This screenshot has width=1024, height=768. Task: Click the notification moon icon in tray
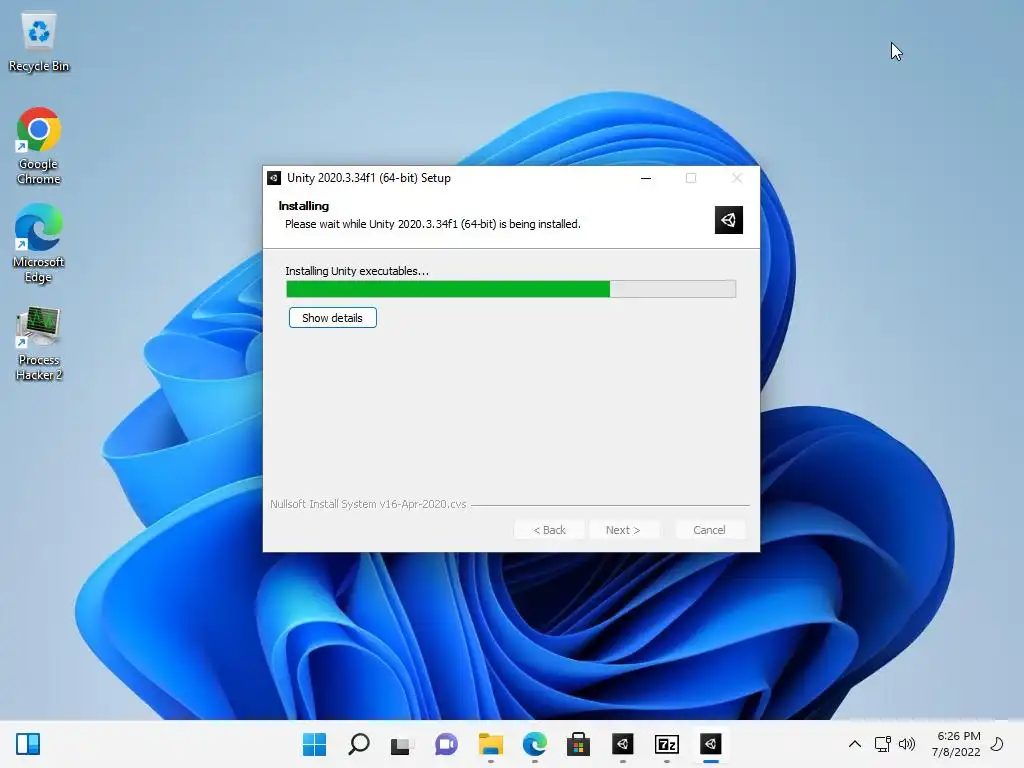(x=997, y=744)
